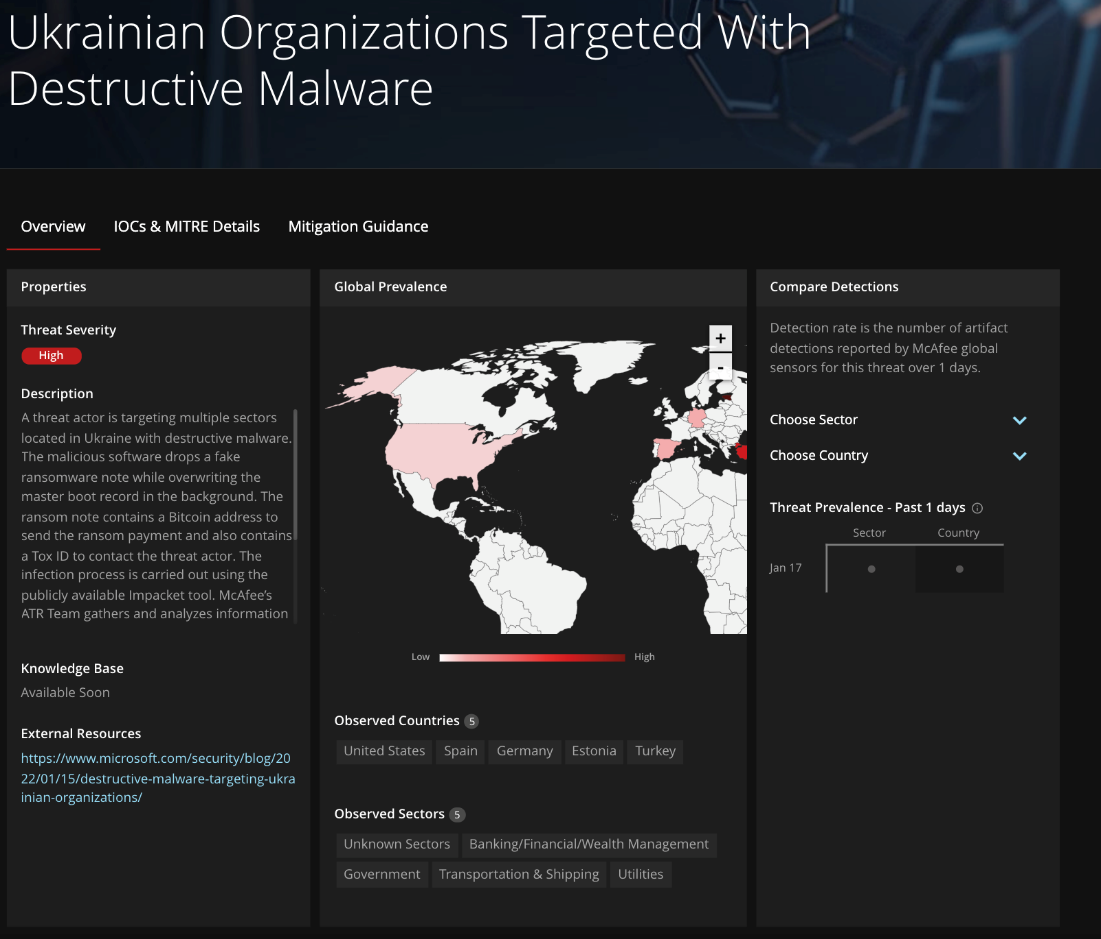Viewport: 1101px width, 939px height.
Task: Open the Microsoft security blog link
Action: [158, 777]
